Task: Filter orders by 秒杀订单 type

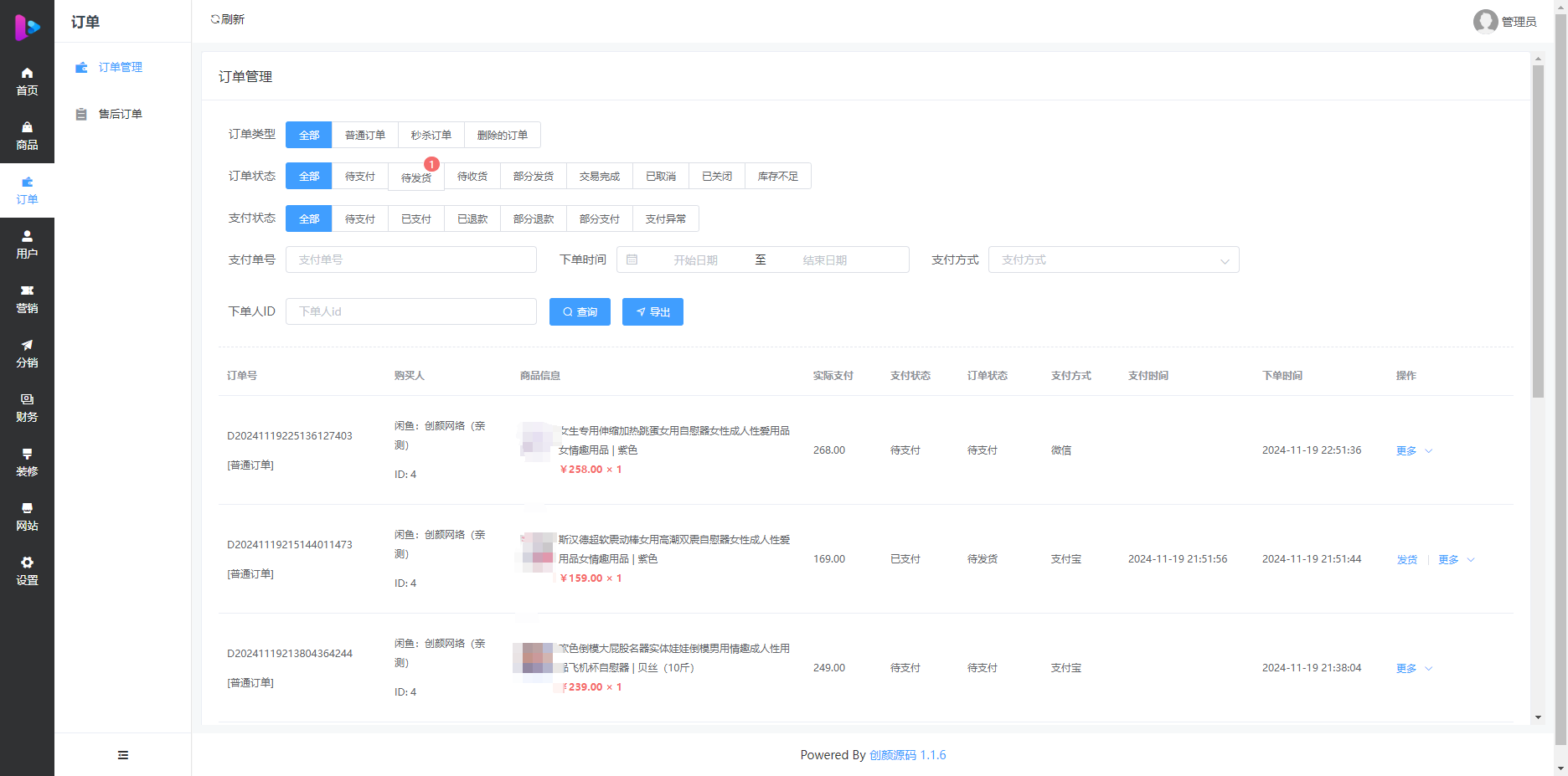Action: point(431,134)
